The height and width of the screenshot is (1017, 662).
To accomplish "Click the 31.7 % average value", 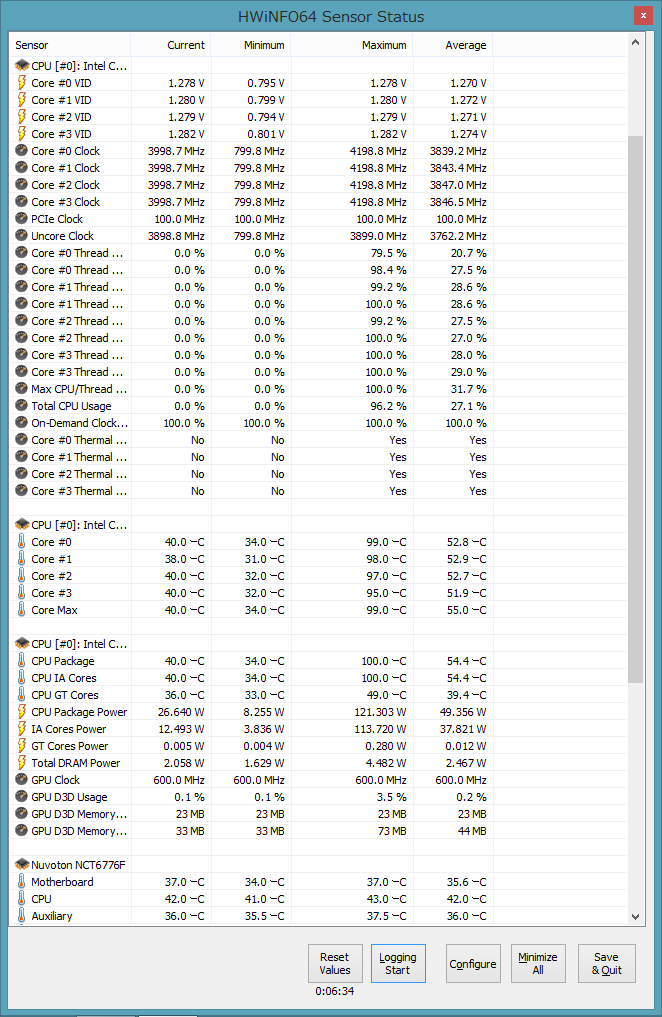I will 468,389.
